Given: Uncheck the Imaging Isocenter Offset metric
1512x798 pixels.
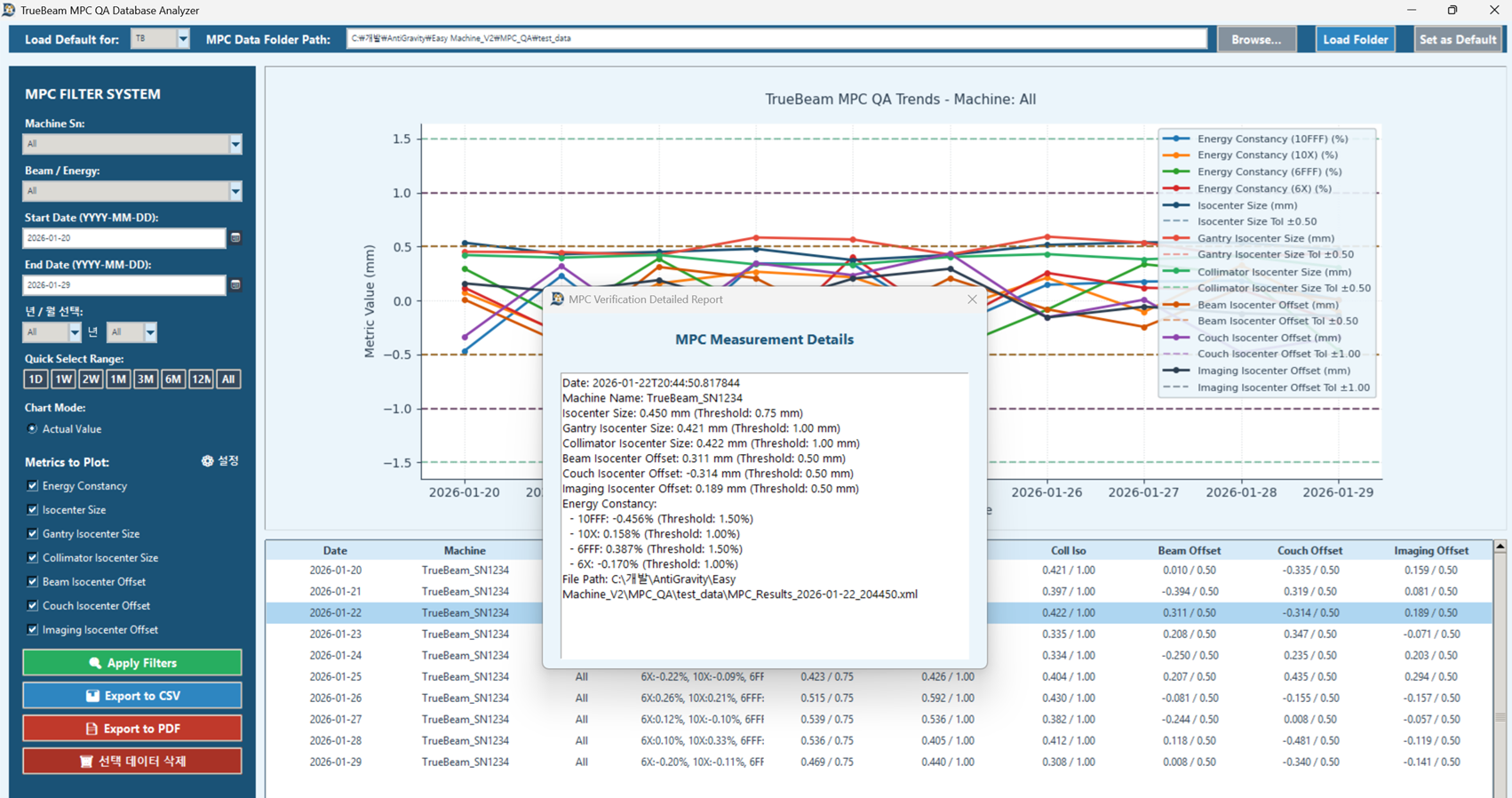Looking at the screenshot, I should [33, 630].
